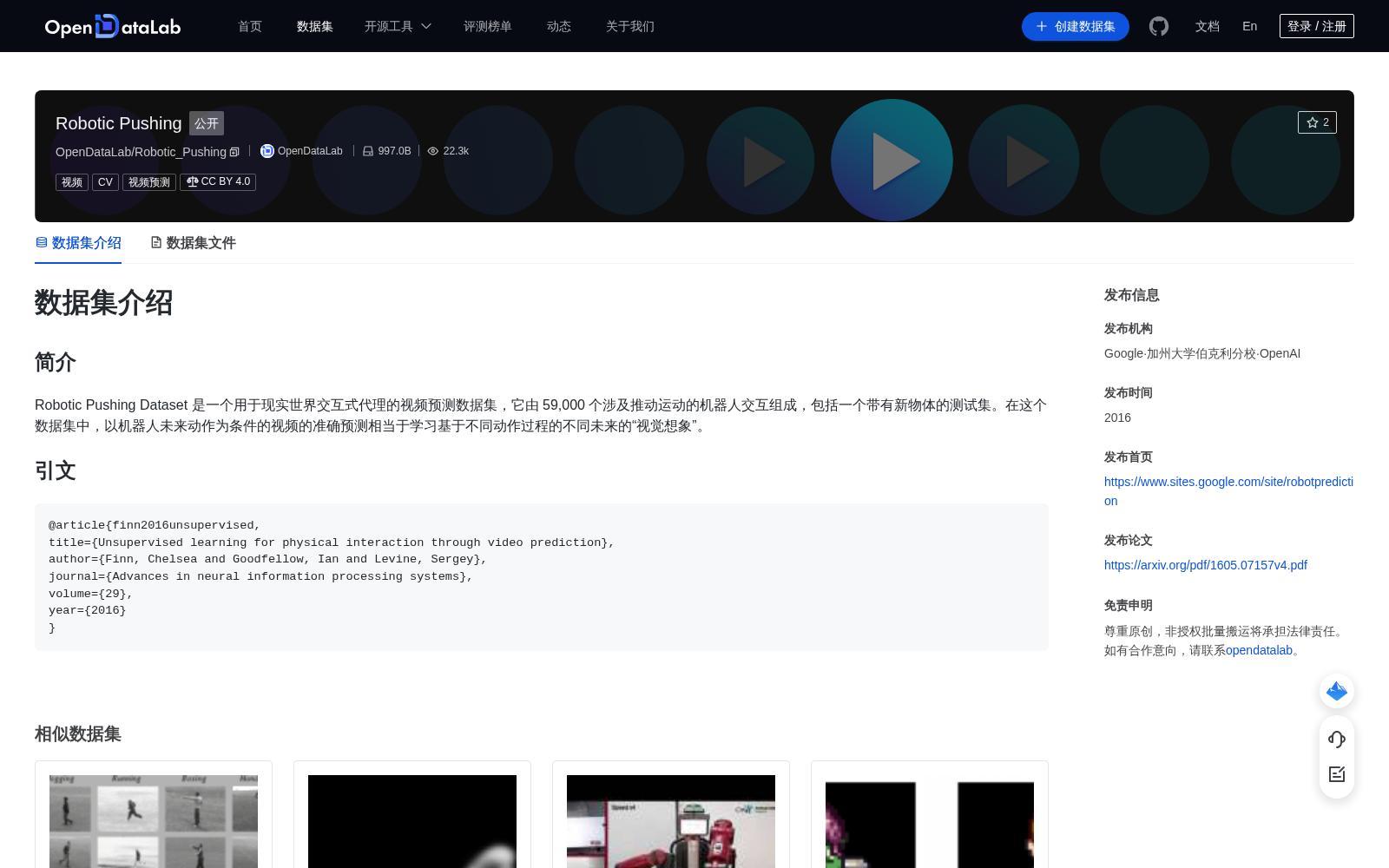Open the 数据集 navigation item

click(315, 26)
